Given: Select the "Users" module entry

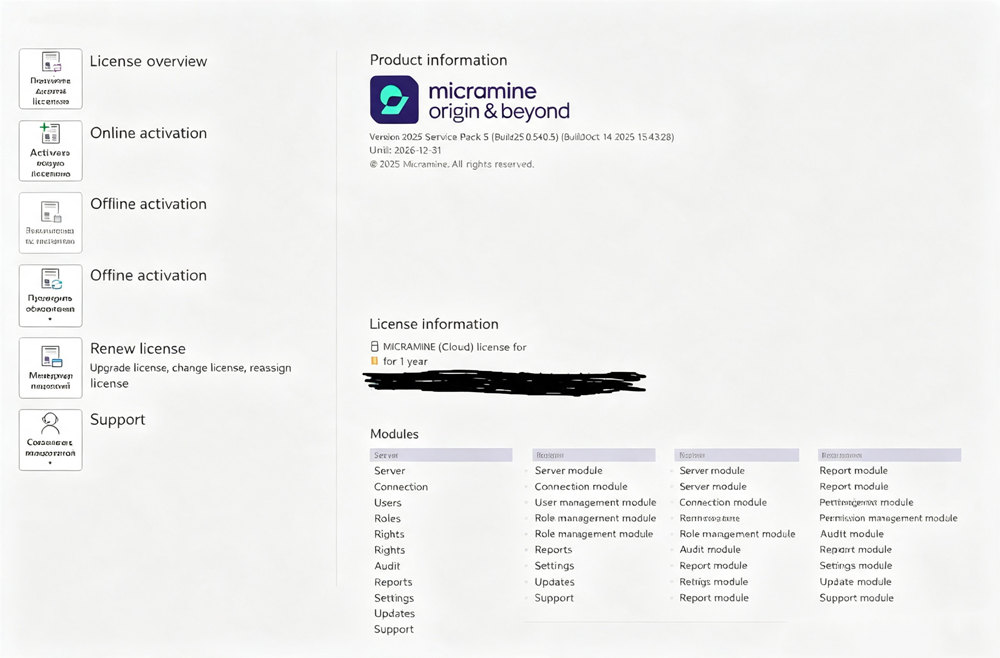Looking at the screenshot, I should [388, 502].
